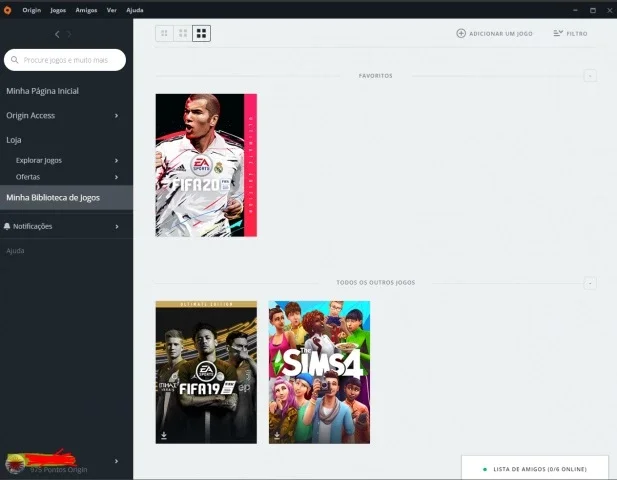617x480 pixels.
Task: Open Ajuda link in sidebar
Action: pos(15,251)
